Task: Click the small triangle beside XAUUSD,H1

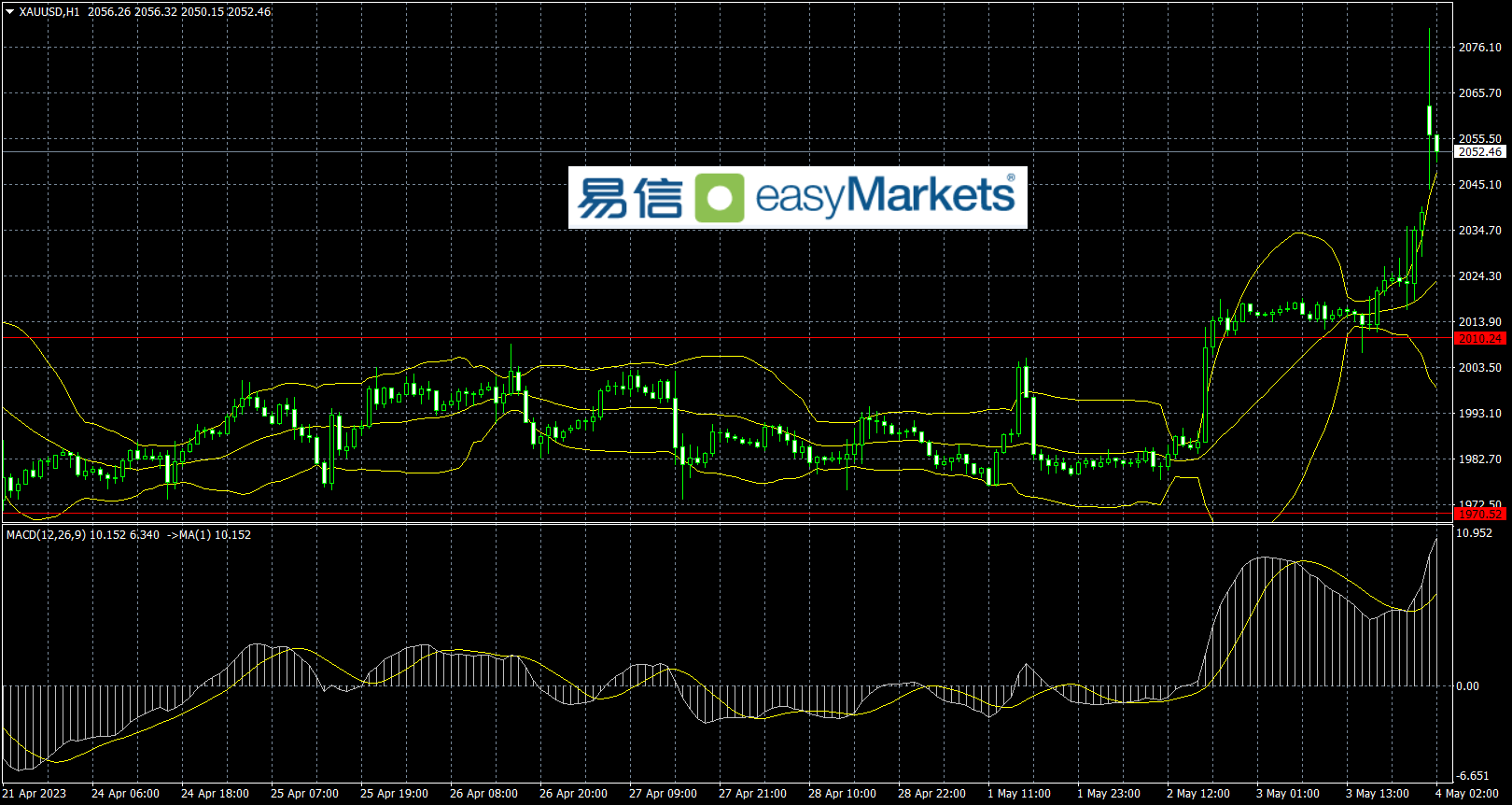Action: [10, 12]
